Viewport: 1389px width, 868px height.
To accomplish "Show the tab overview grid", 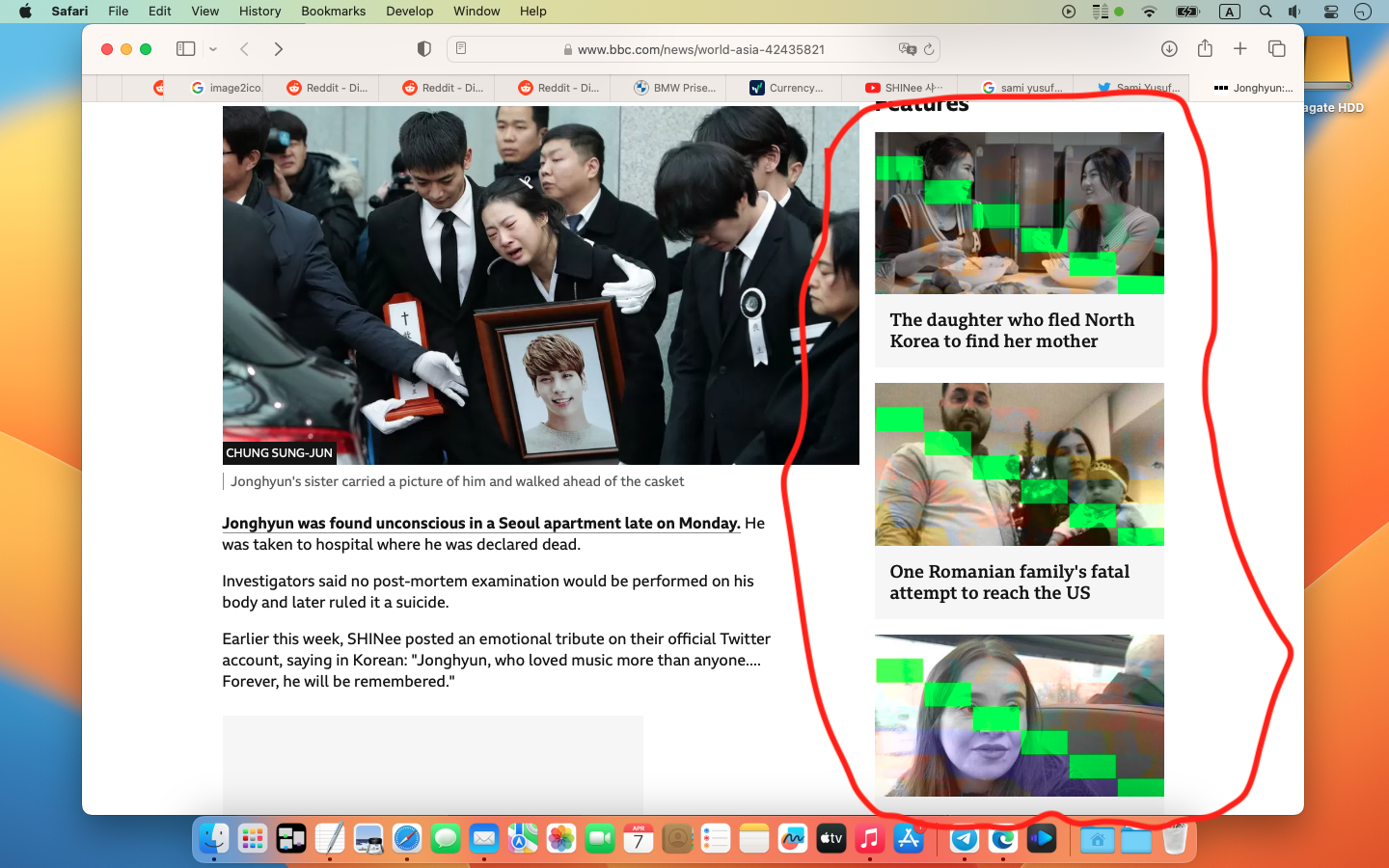I will pyautogui.click(x=1277, y=49).
